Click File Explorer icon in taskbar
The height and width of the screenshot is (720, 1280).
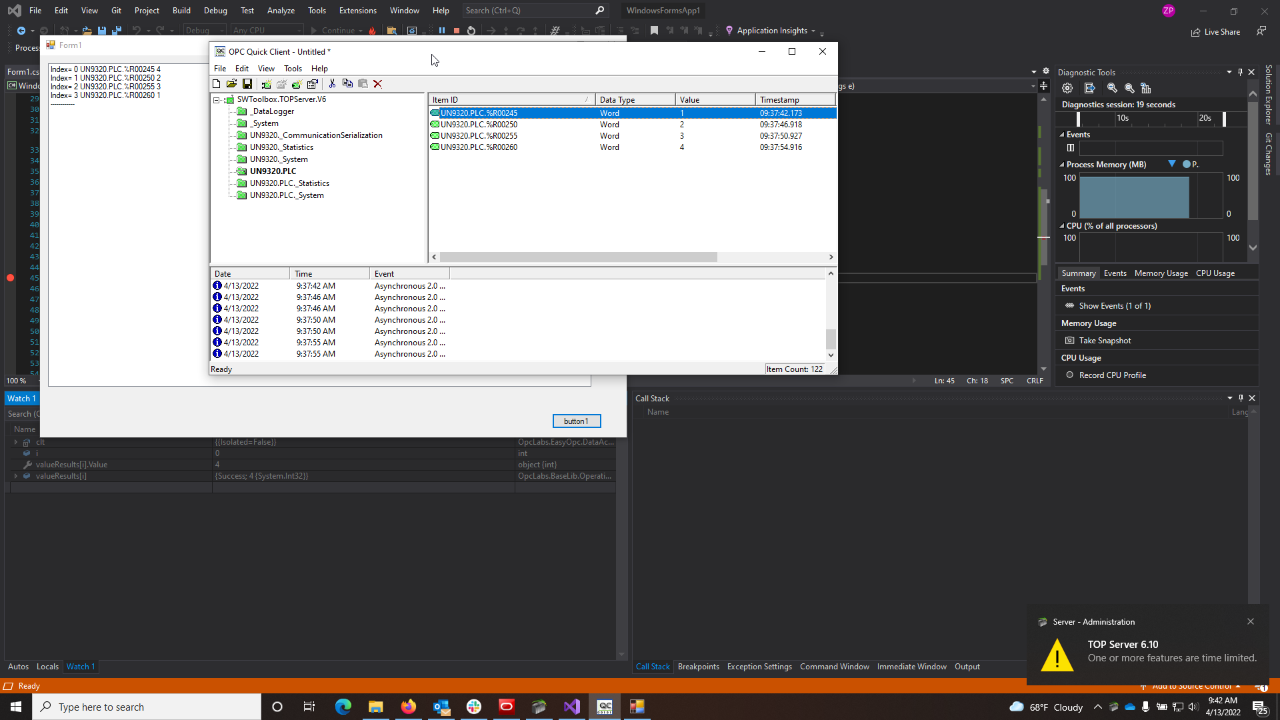375,707
